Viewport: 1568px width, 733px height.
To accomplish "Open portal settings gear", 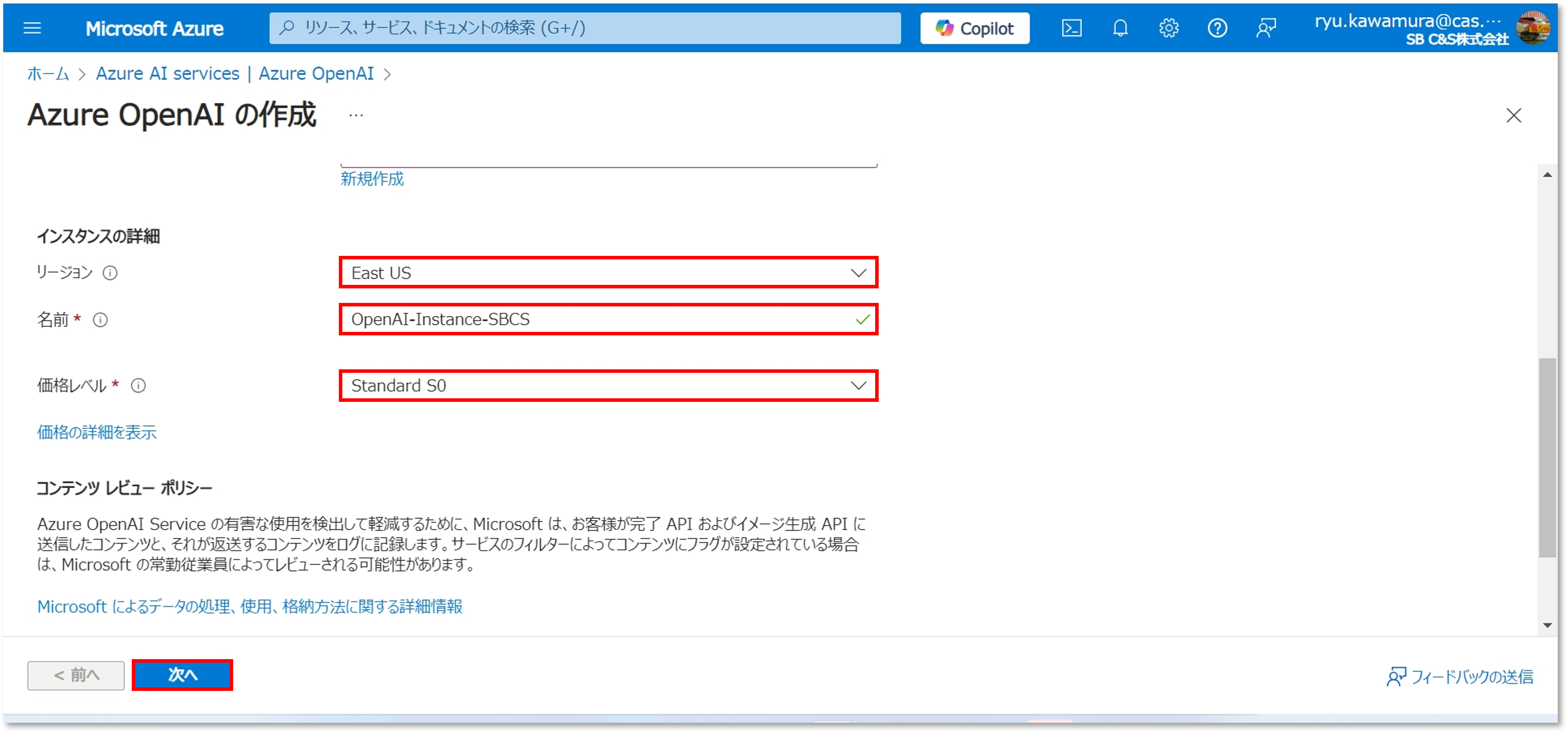I will [1168, 28].
